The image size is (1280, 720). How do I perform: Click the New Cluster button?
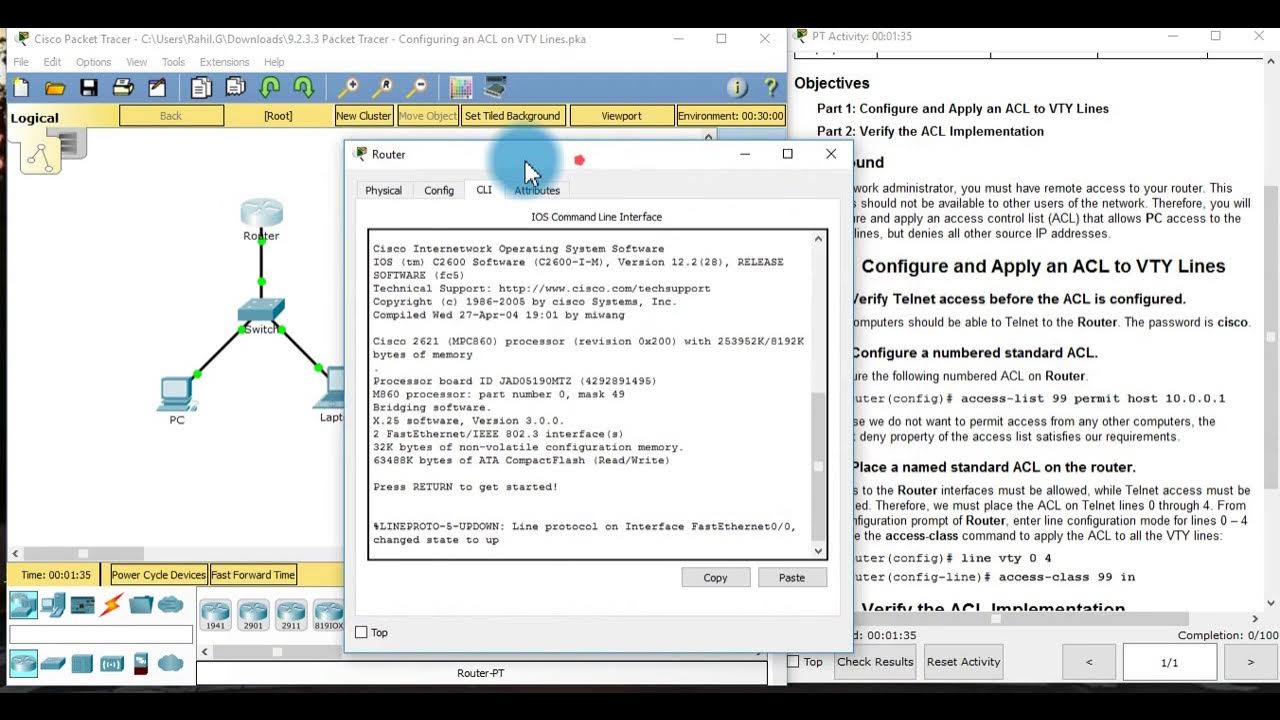point(363,116)
